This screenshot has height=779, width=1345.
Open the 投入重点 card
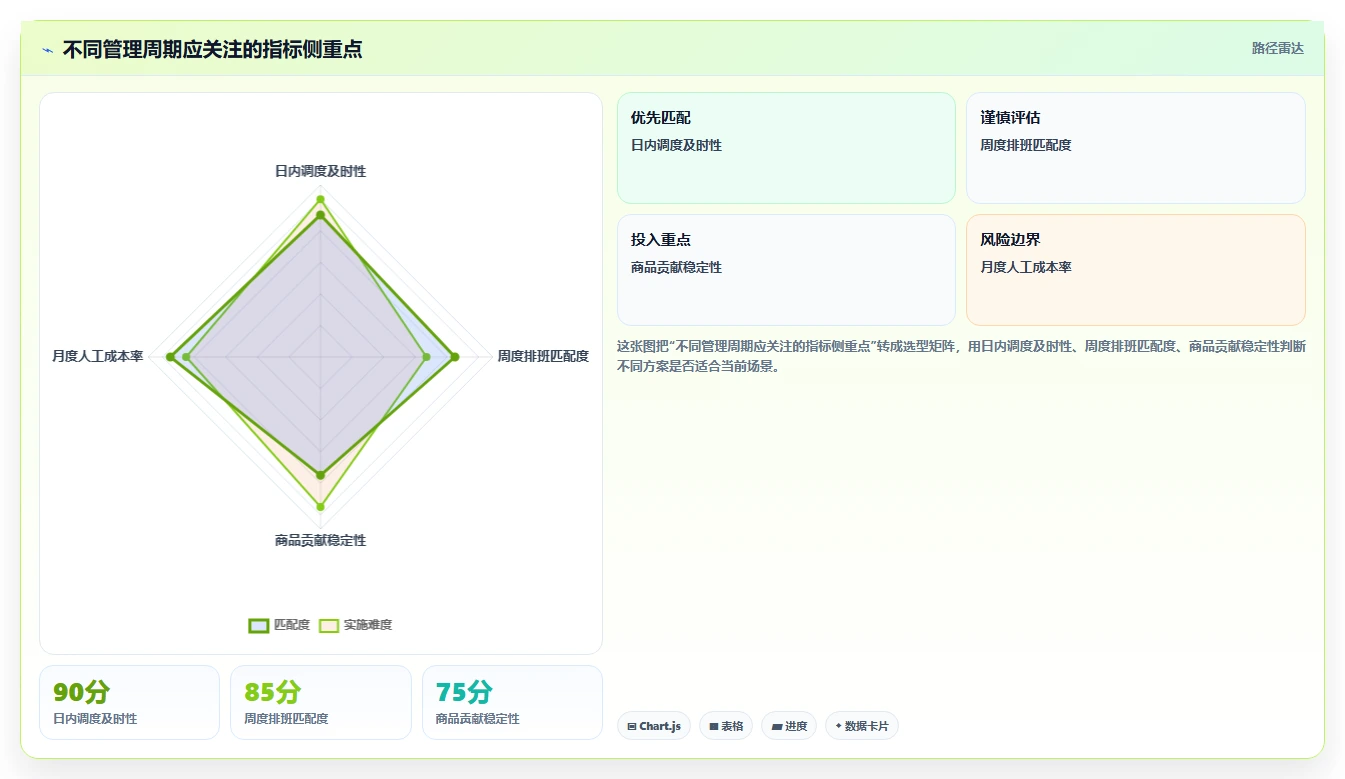coord(786,270)
